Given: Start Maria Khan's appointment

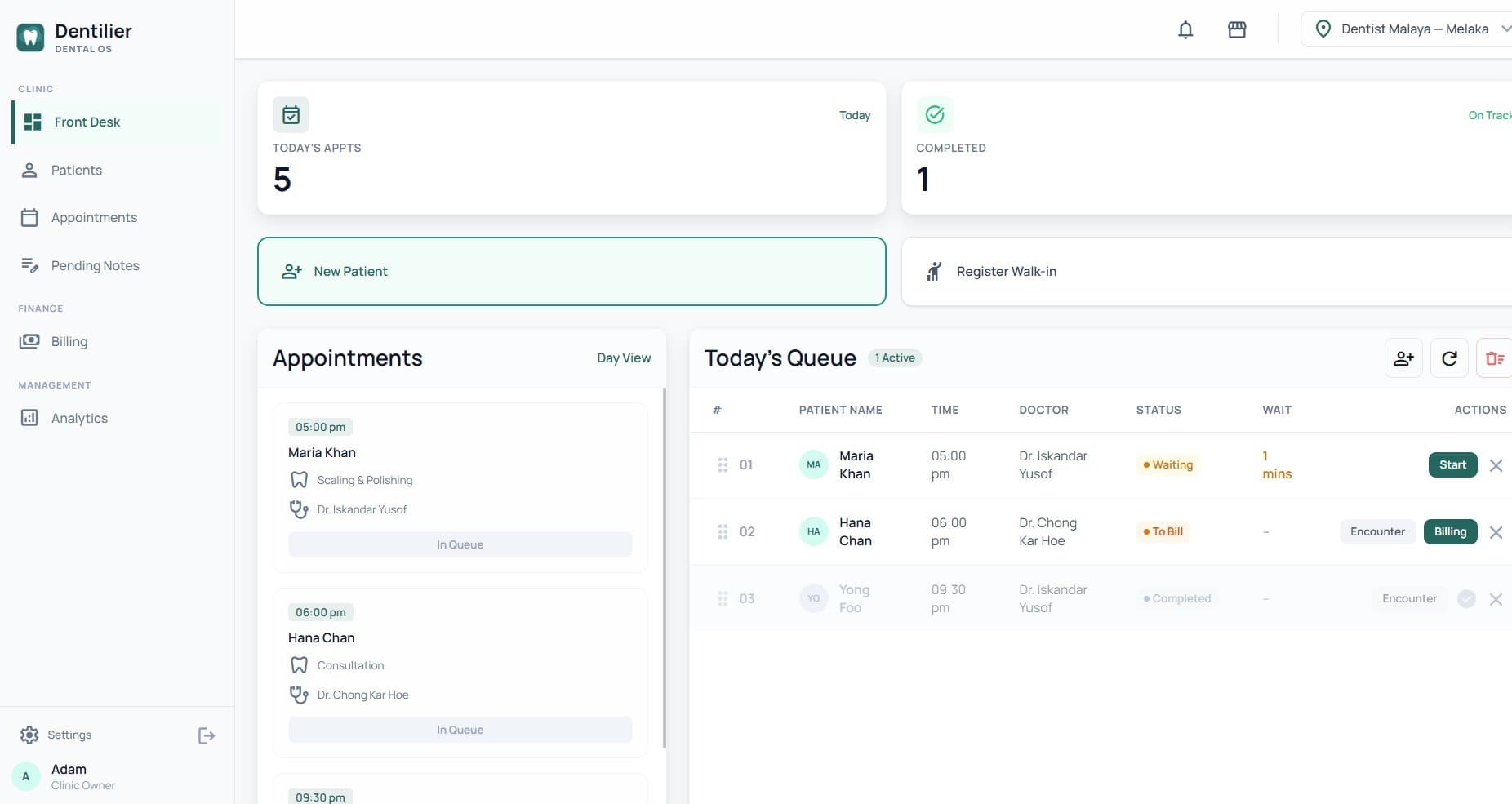Looking at the screenshot, I should coord(1452,464).
